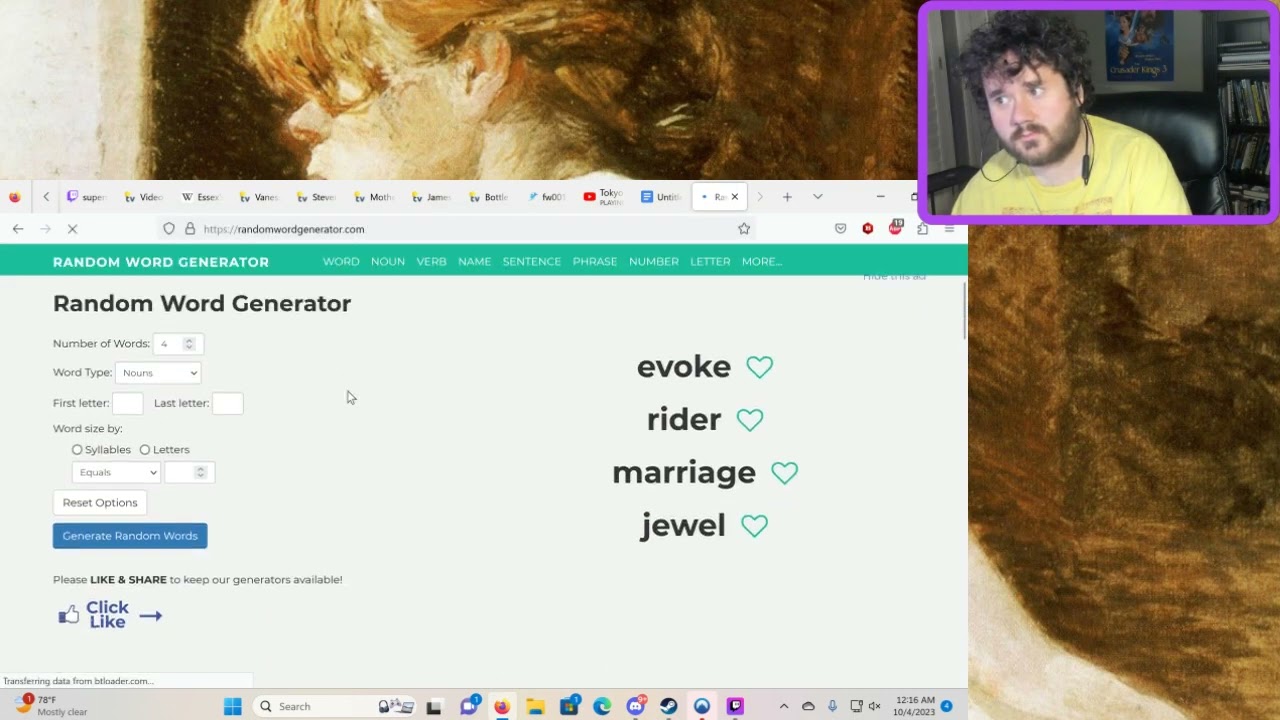Viewport: 1280px width, 720px height.
Task: Open the Pocket save icon in toolbar
Action: (841, 229)
